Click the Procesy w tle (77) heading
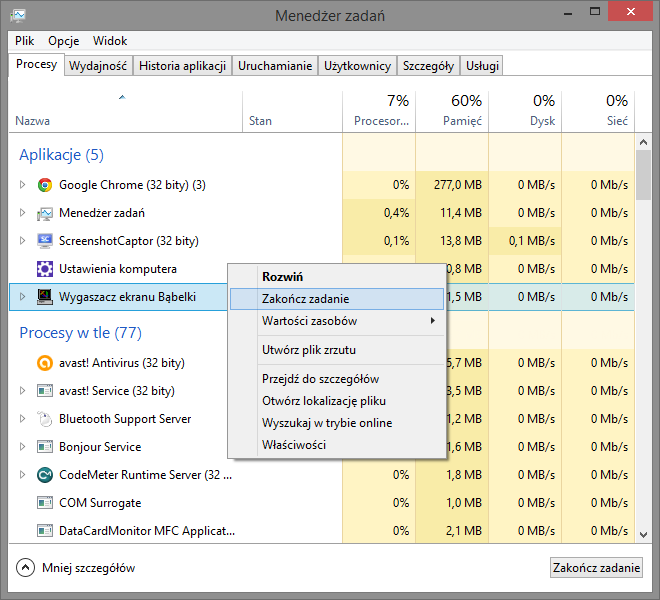Screen dimensions: 660x600 80,333
